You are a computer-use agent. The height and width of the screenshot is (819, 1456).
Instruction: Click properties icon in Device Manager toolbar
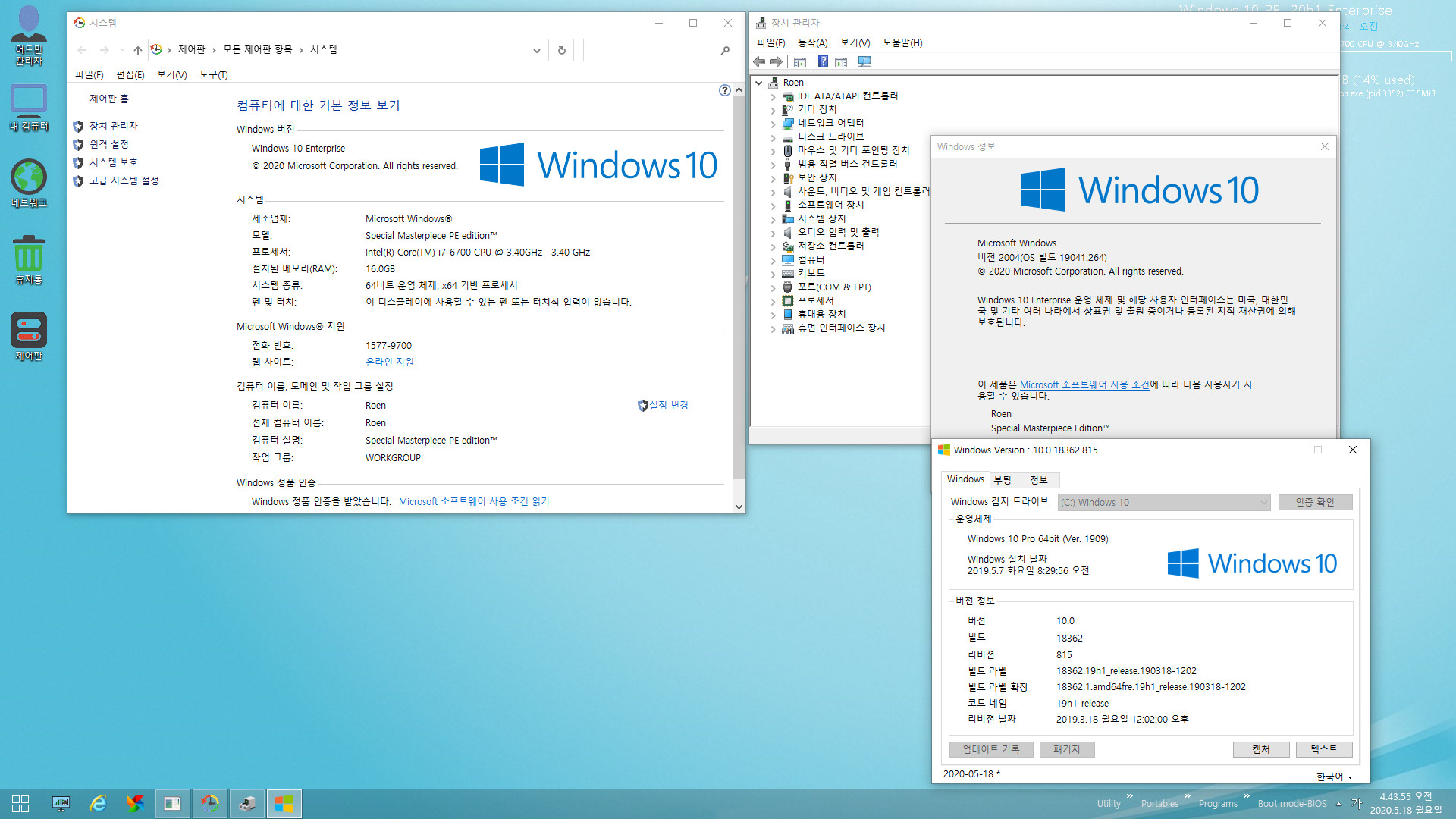(x=800, y=61)
